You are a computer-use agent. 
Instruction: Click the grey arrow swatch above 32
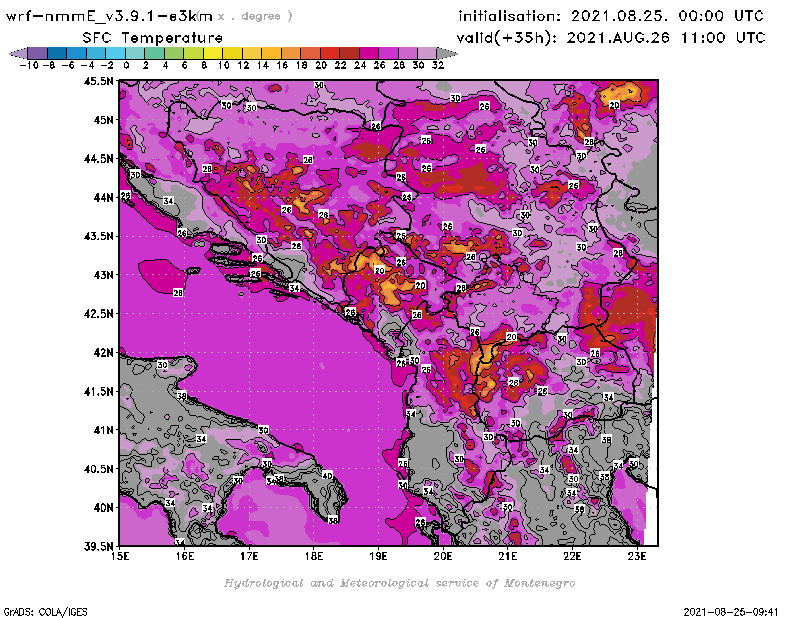(447, 53)
